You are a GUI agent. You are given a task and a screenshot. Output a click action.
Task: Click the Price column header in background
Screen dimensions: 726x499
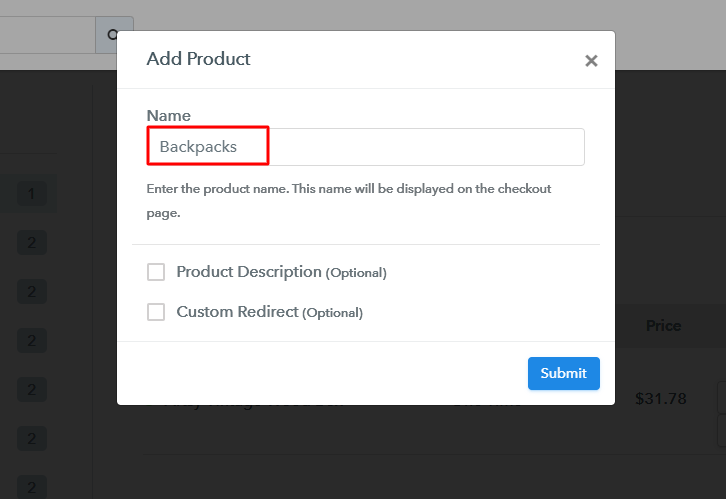(663, 326)
